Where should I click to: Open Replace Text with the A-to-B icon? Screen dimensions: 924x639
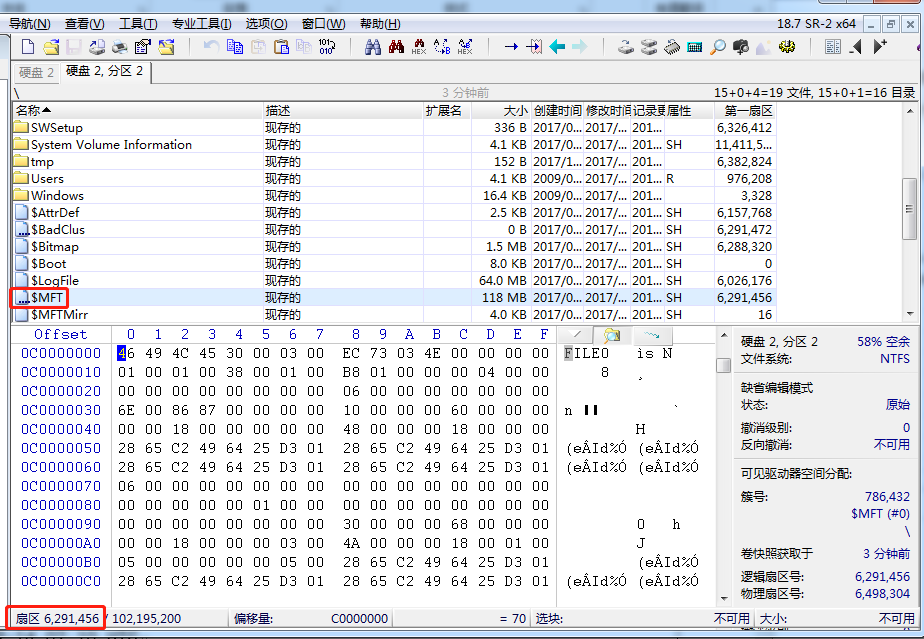[442, 47]
